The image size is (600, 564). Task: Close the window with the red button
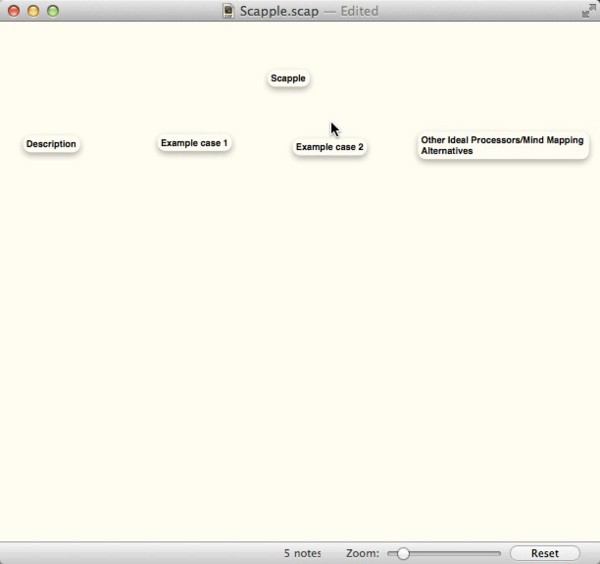point(14,11)
